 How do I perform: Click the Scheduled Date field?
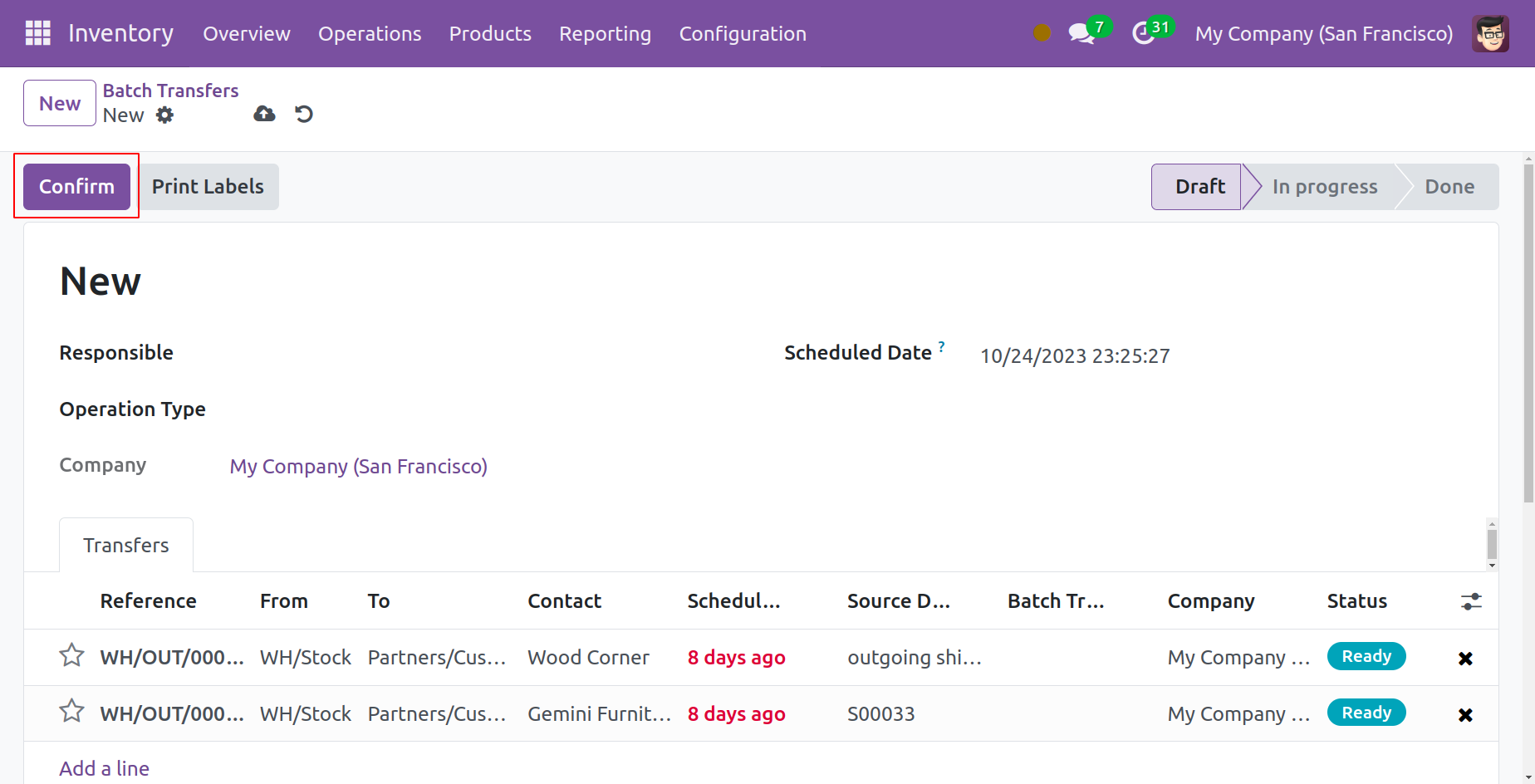coord(1075,355)
